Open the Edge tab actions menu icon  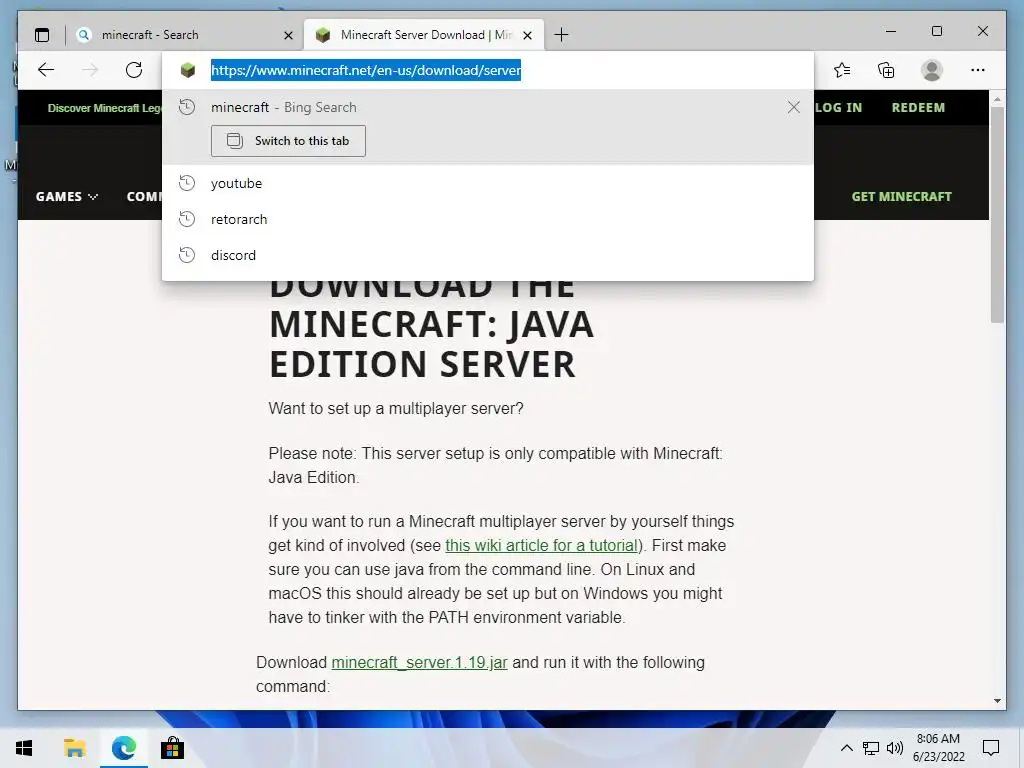[x=42, y=35]
